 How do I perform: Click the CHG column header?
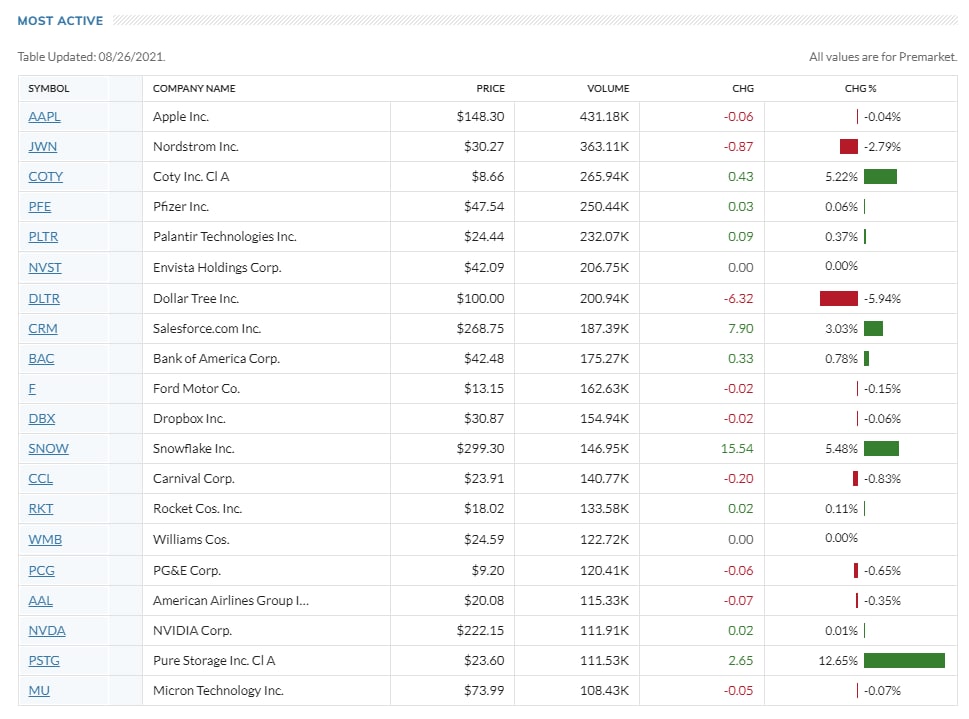coord(743,88)
